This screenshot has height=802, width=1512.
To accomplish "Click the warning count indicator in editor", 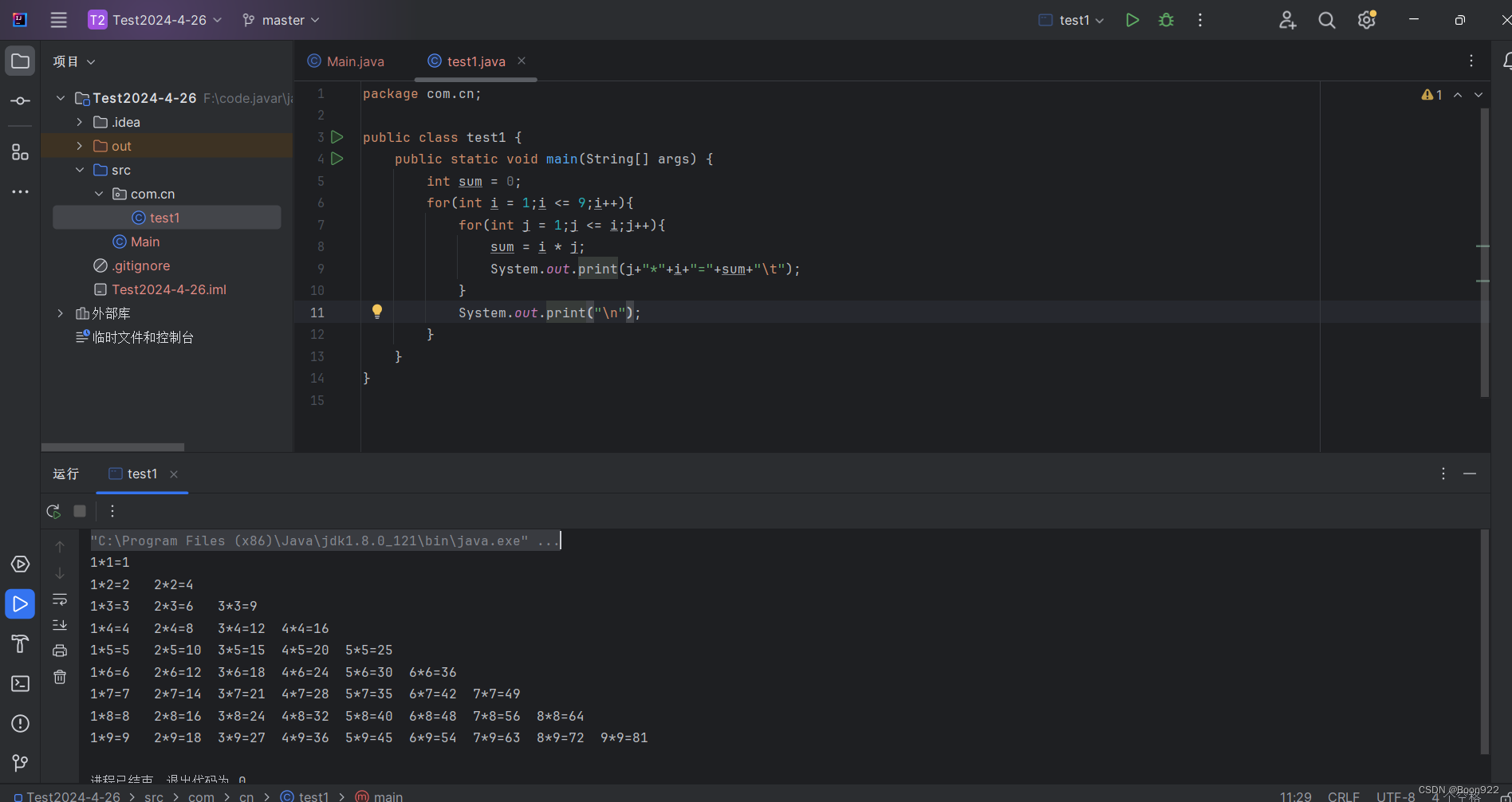I will click(x=1431, y=95).
